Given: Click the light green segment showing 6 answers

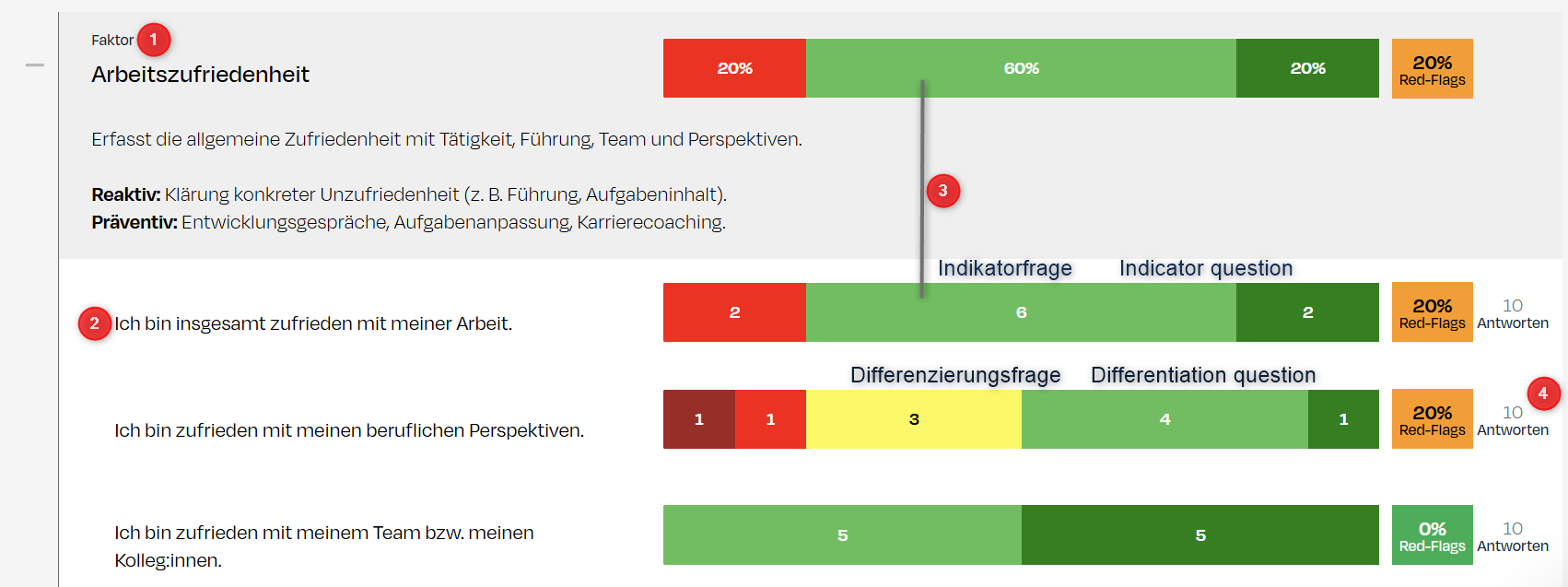Looking at the screenshot, I should click(1021, 312).
